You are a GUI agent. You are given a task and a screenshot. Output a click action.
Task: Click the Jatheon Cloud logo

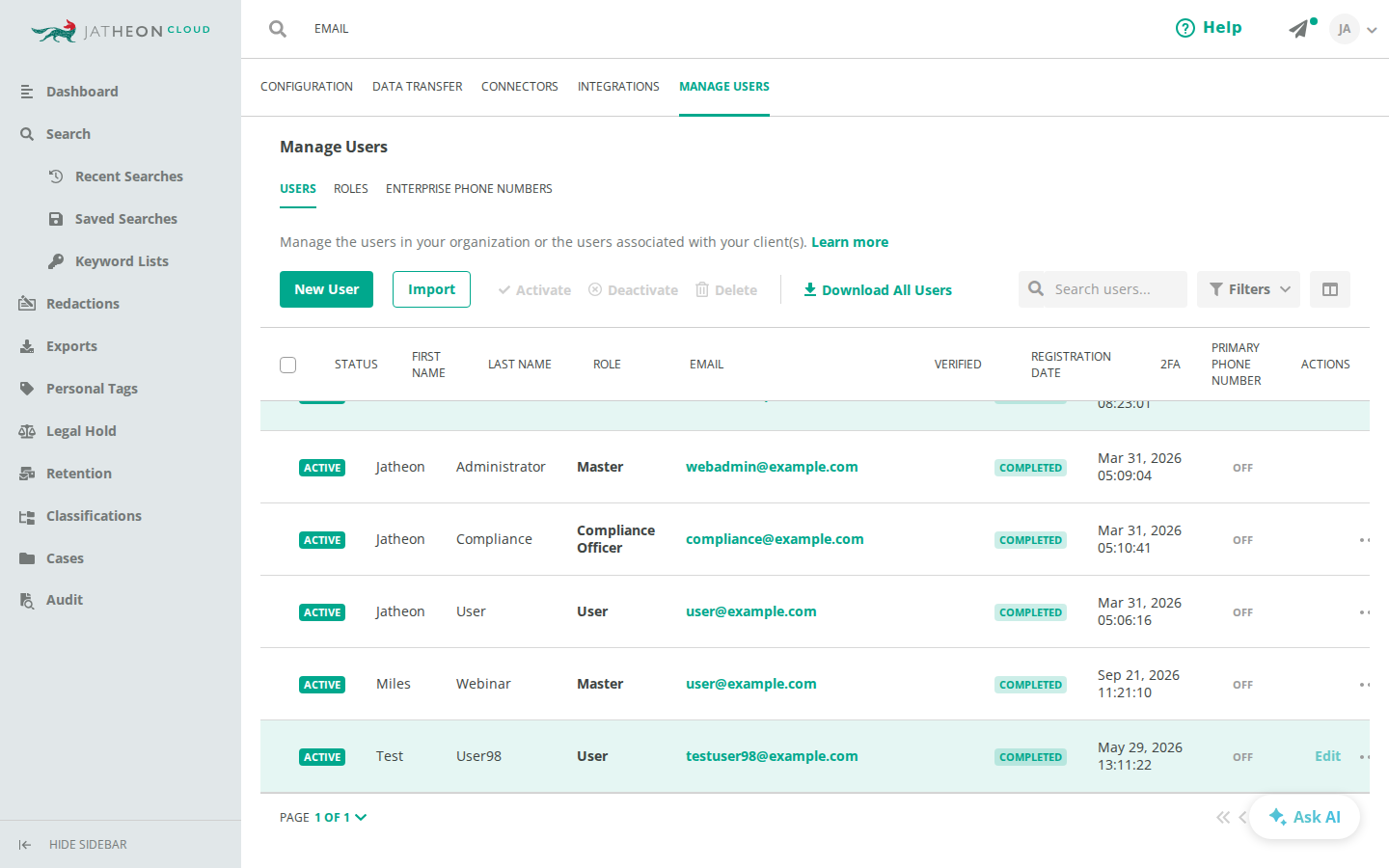[x=121, y=31]
